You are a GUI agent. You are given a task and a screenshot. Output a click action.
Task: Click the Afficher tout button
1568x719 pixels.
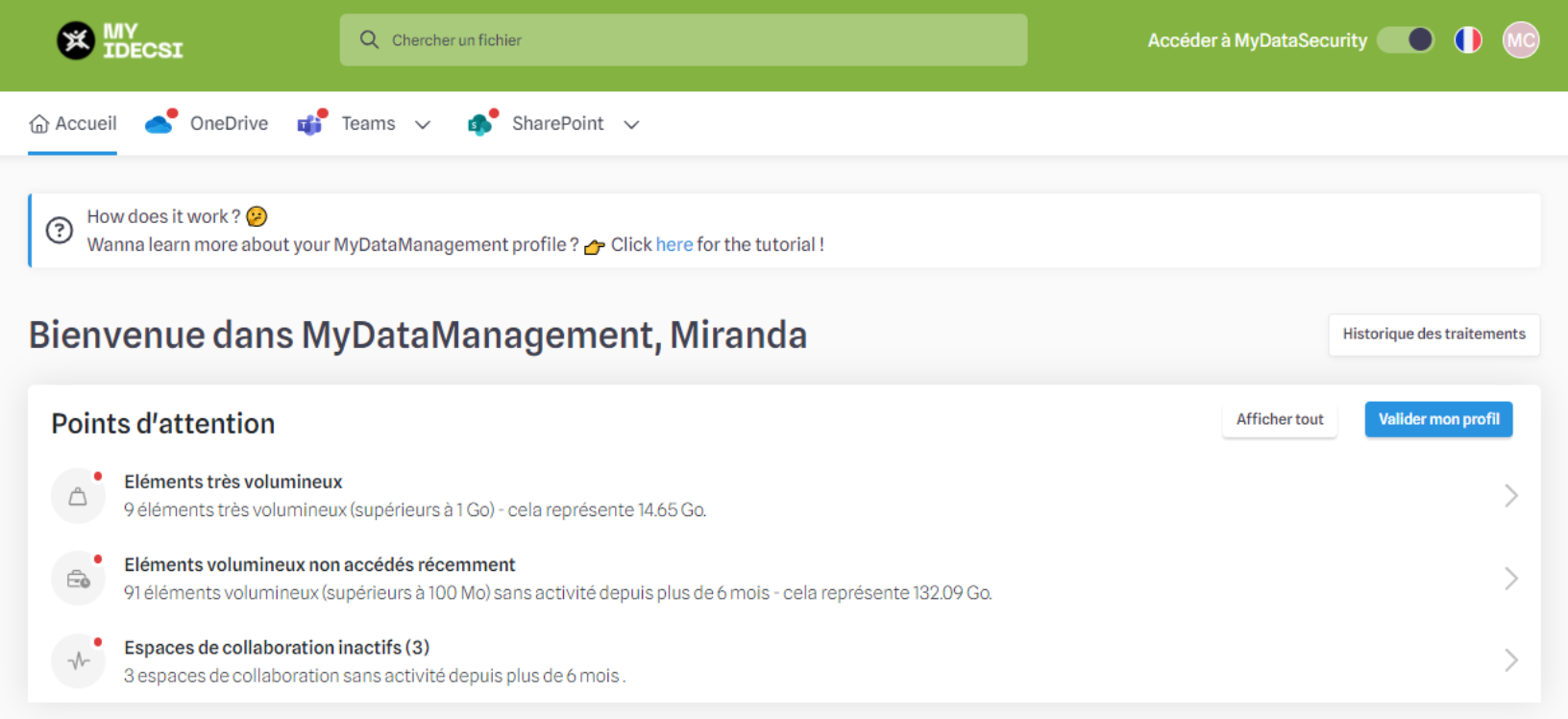coord(1280,419)
